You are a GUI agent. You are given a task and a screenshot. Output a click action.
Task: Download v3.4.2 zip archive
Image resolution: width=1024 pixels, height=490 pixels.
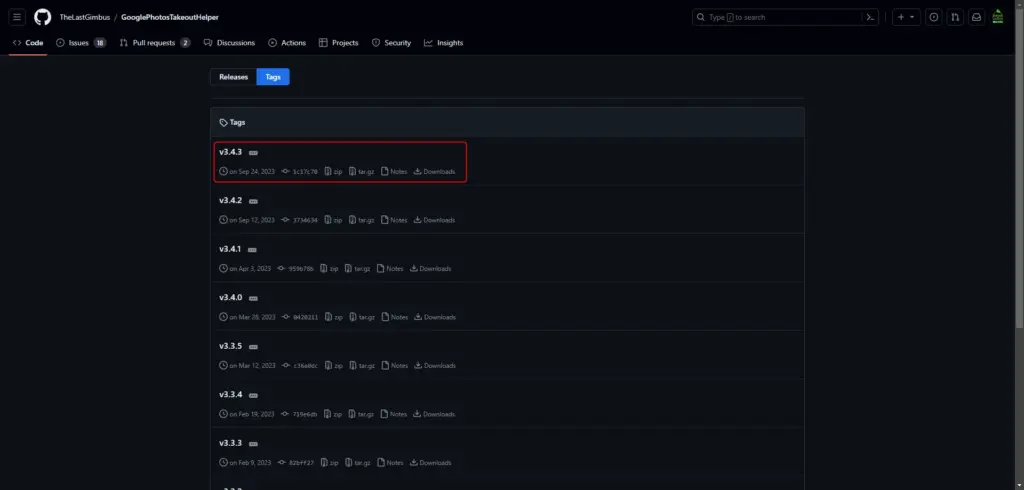point(333,220)
